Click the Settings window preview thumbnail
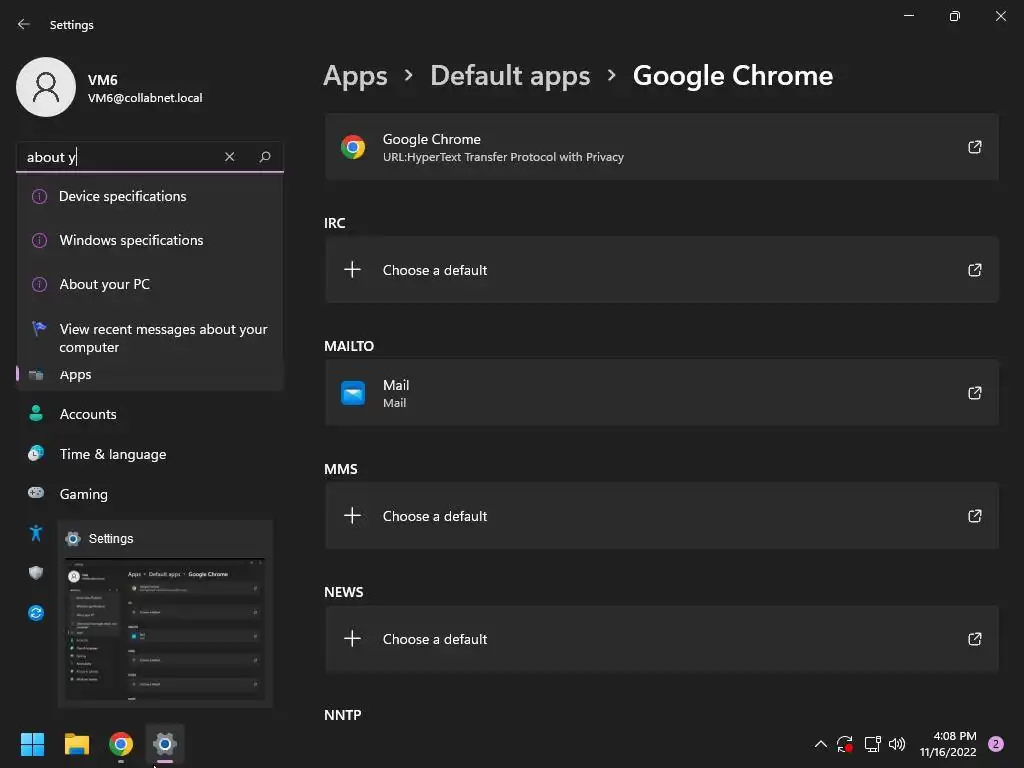Viewport: 1024px width, 768px height. [165, 630]
